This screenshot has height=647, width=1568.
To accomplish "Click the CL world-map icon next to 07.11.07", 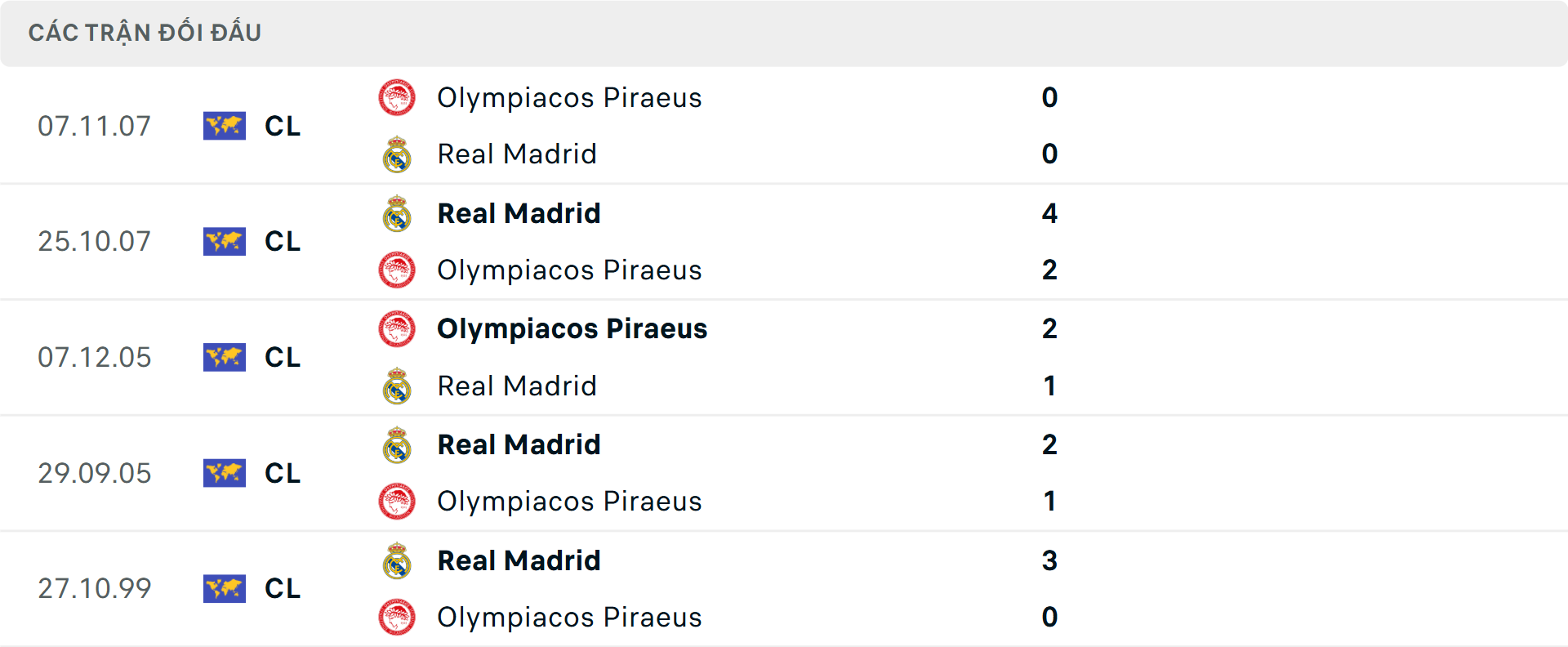I will click(225, 126).
